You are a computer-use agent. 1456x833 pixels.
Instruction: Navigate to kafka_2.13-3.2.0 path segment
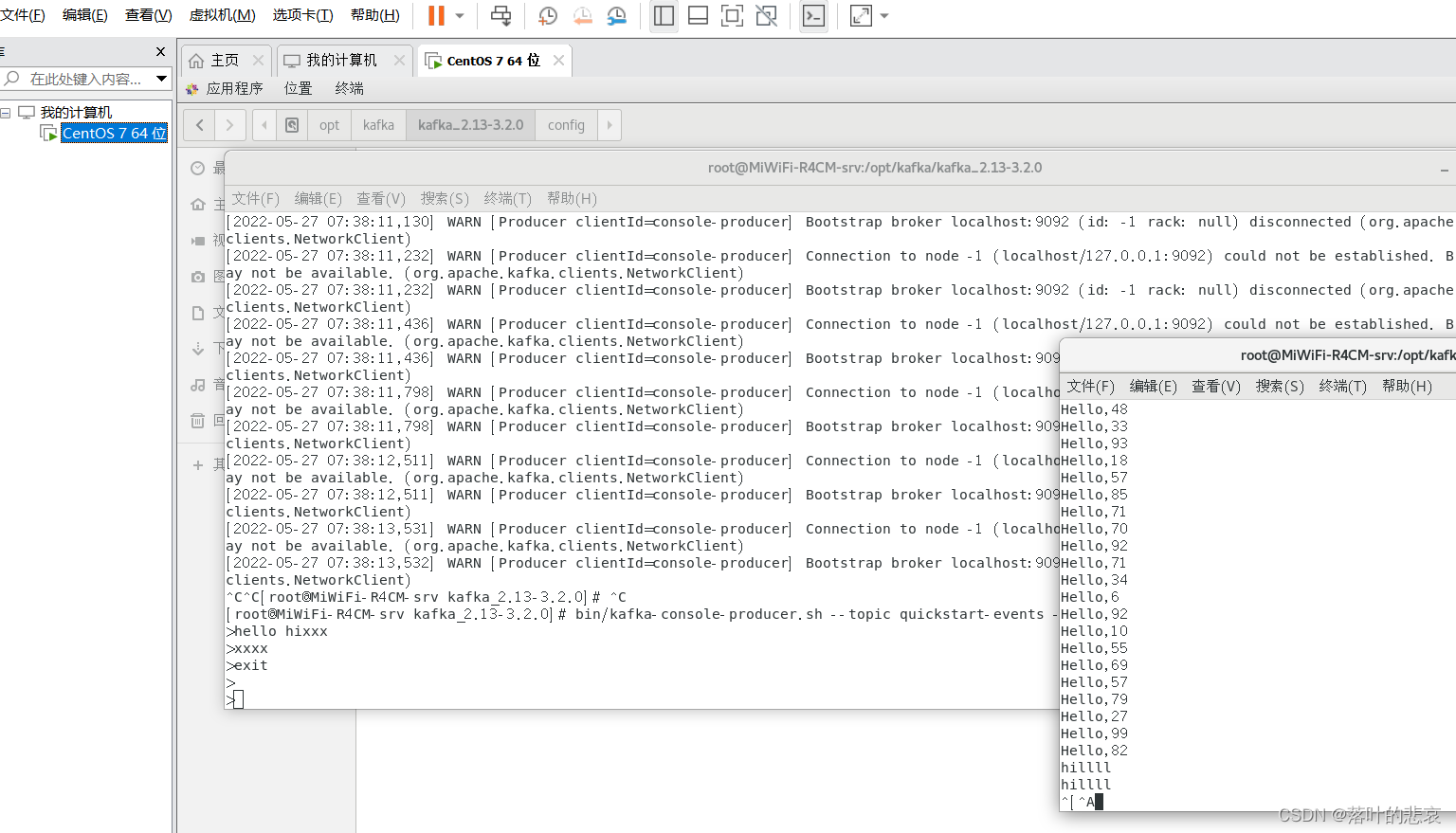[x=470, y=125]
